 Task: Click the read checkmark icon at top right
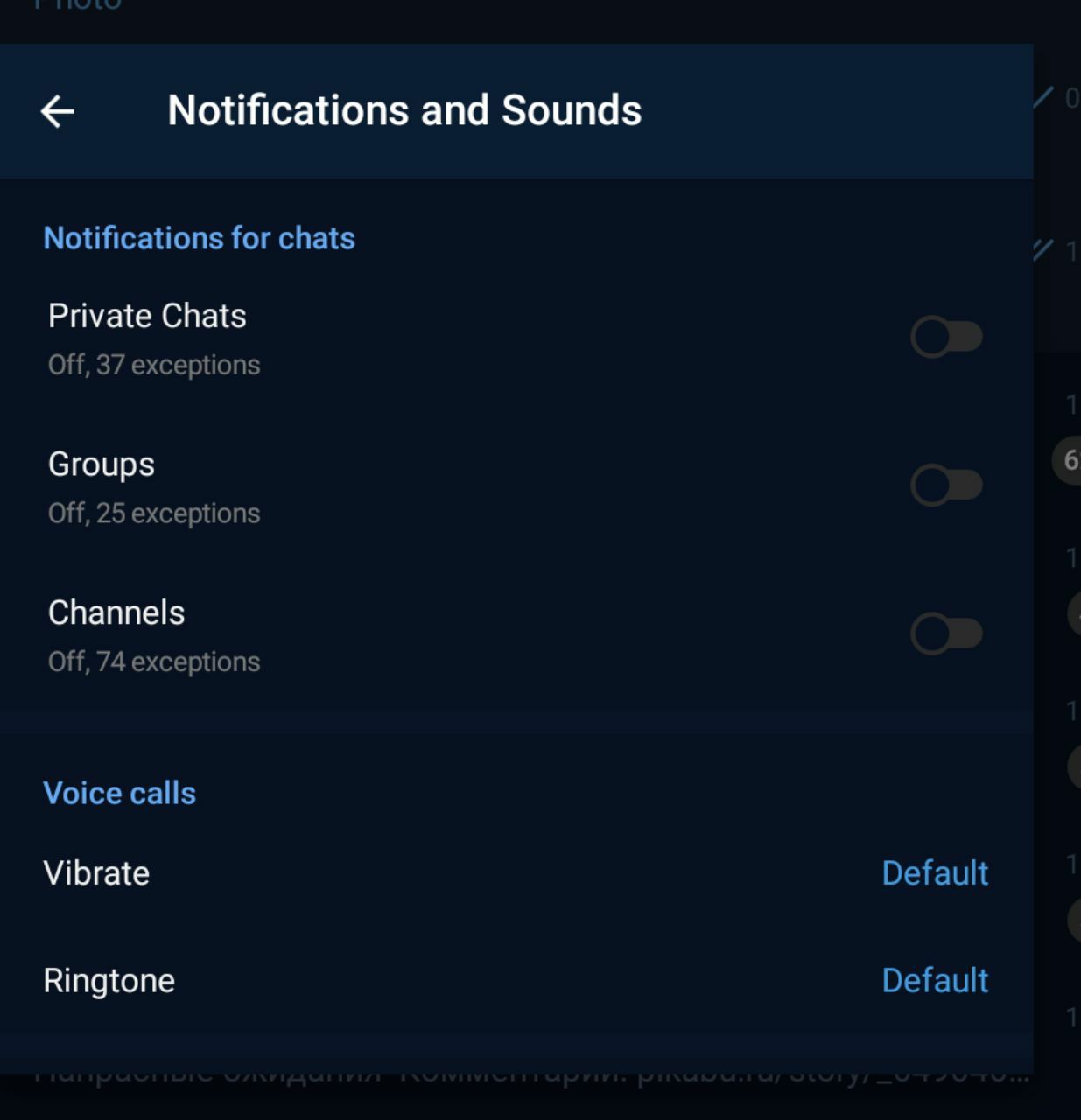click(1043, 97)
